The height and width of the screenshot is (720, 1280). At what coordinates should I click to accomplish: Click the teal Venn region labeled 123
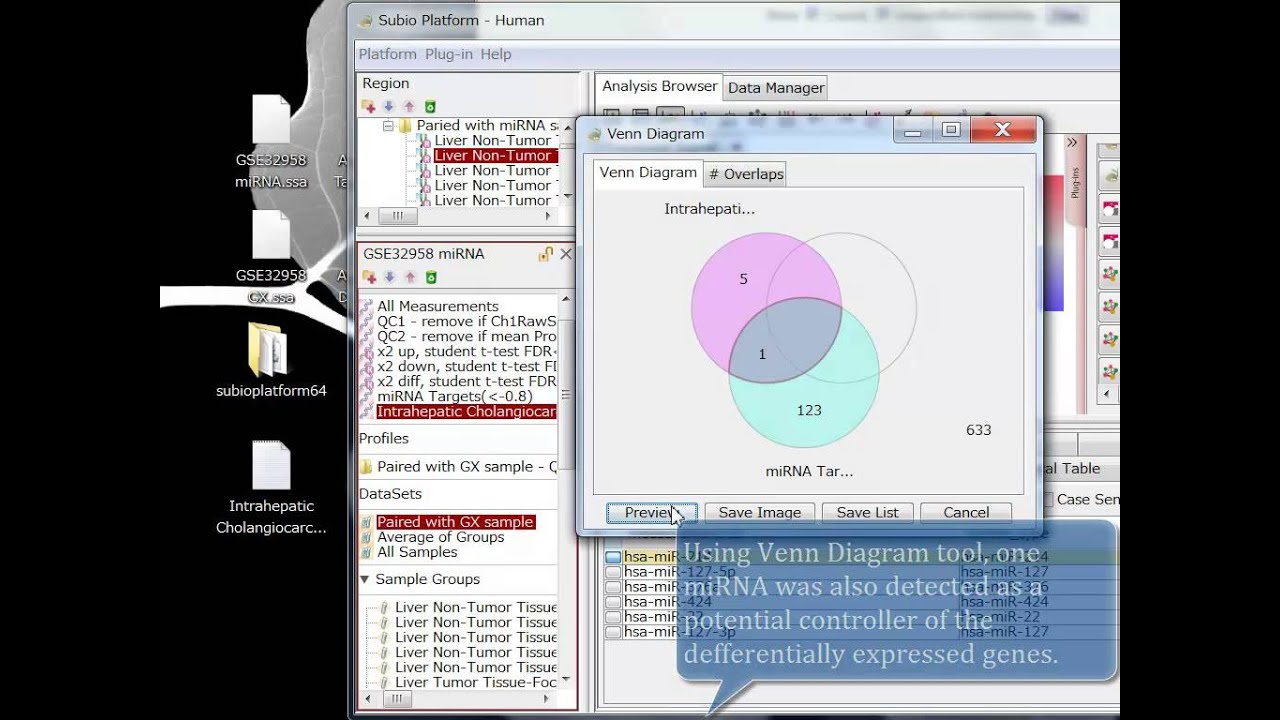(x=809, y=410)
